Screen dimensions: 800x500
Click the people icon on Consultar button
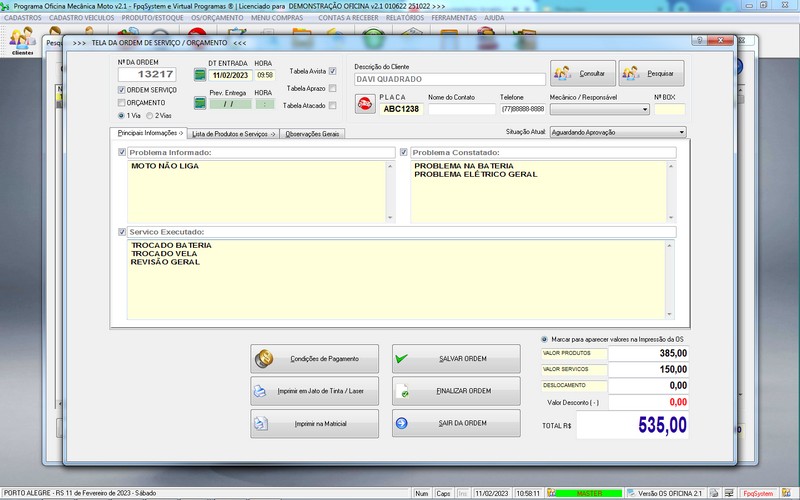coord(562,73)
